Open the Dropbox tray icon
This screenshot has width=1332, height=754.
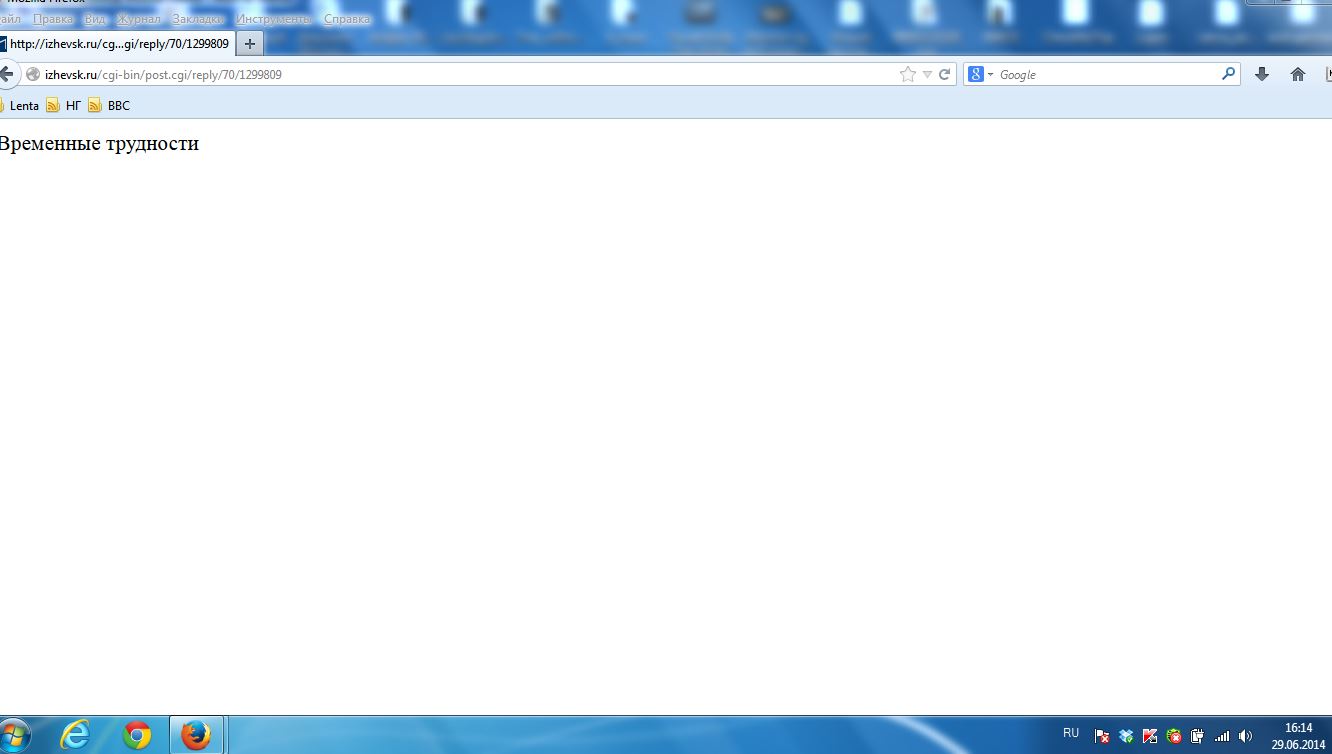click(1126, 736)
